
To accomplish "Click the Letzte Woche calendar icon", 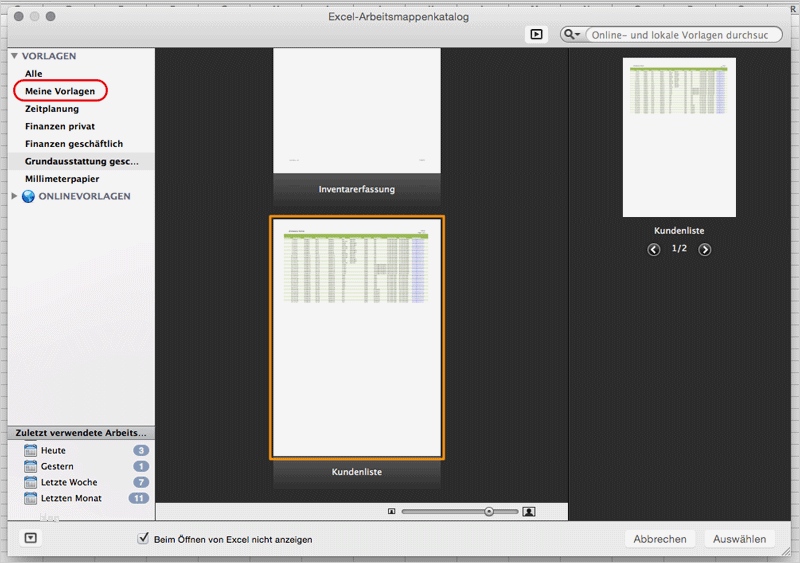I will tap(31, 482).
